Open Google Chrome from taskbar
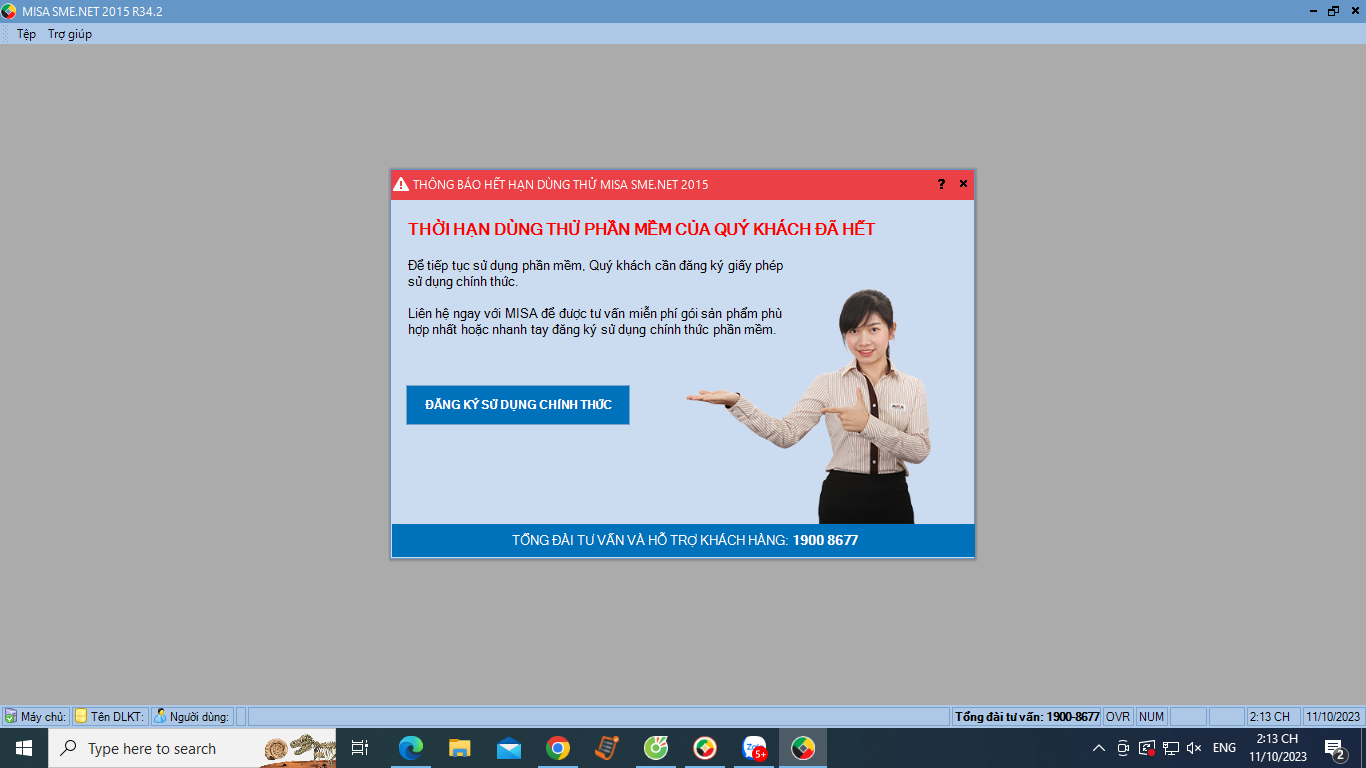Viewport: 1366px width, 768px height. (x=558, y=748)
